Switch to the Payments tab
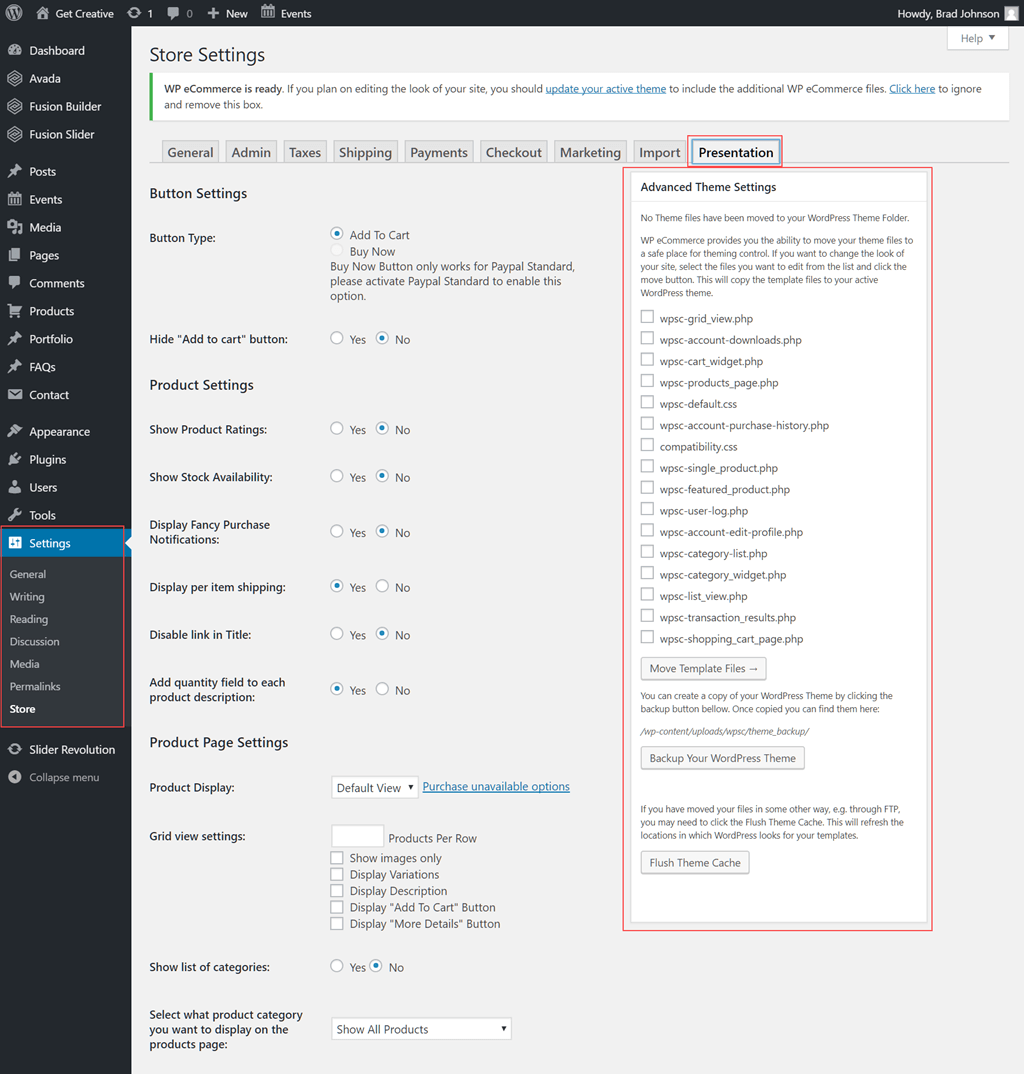The width and height of the screenshot is (1024, 1074). (438, 152)
